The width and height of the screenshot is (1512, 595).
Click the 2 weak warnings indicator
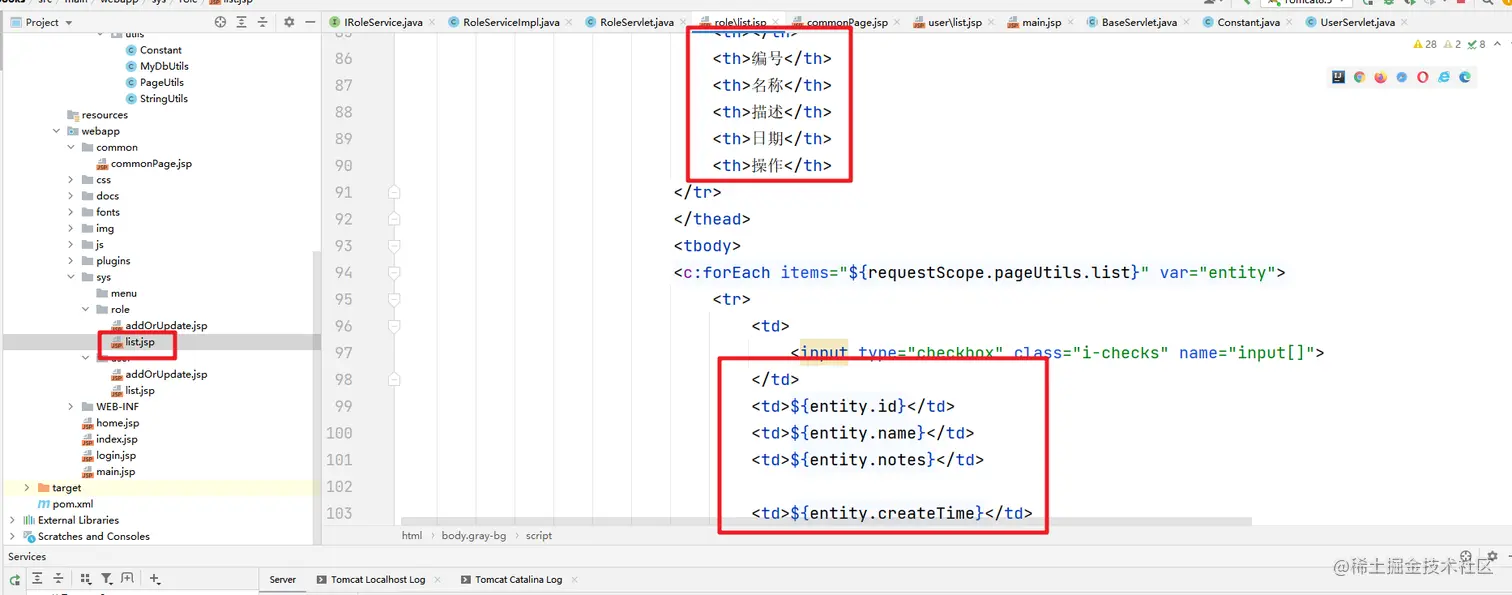tap(1451, 44)
